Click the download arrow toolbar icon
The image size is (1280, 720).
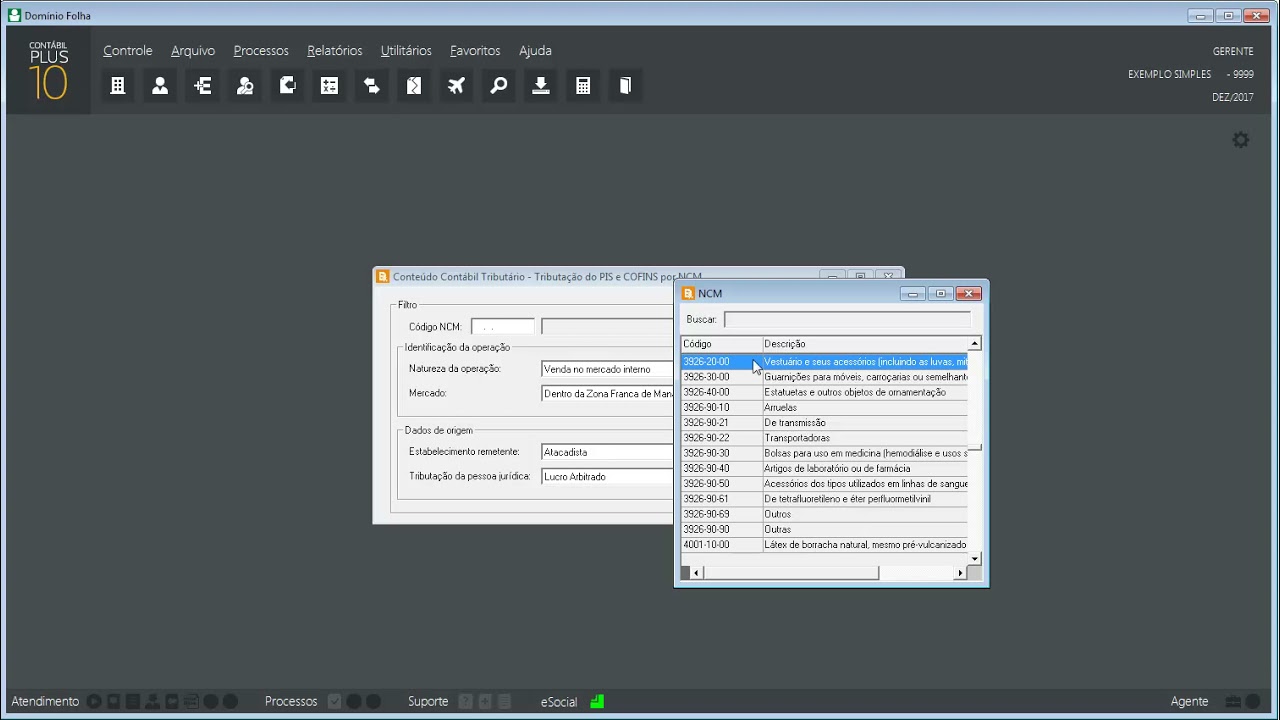coord(541,86)
